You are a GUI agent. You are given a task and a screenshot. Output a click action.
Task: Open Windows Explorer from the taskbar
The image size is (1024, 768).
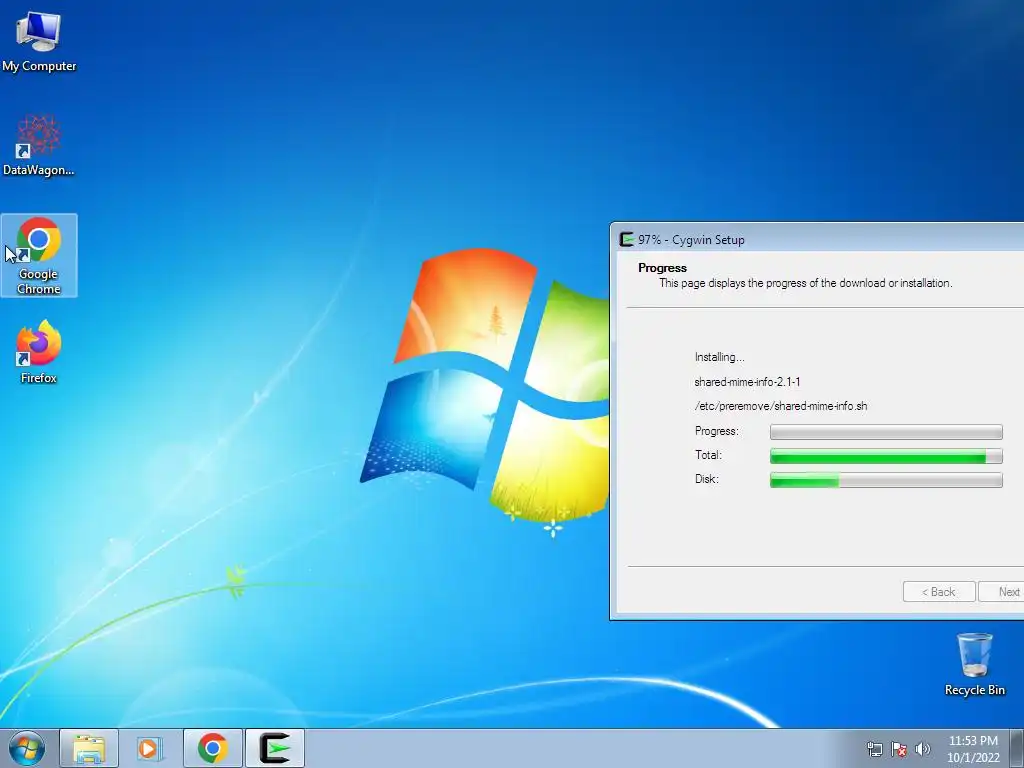[89, 748]
